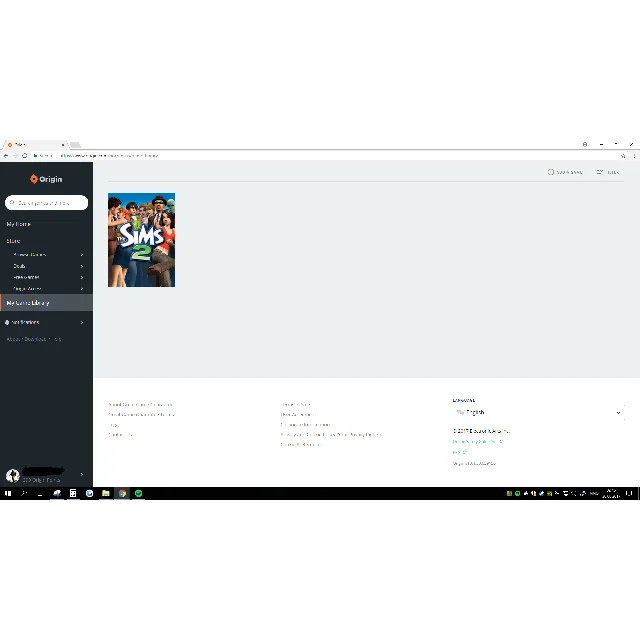Open File Explorer from the taskbar

(106, 493)
